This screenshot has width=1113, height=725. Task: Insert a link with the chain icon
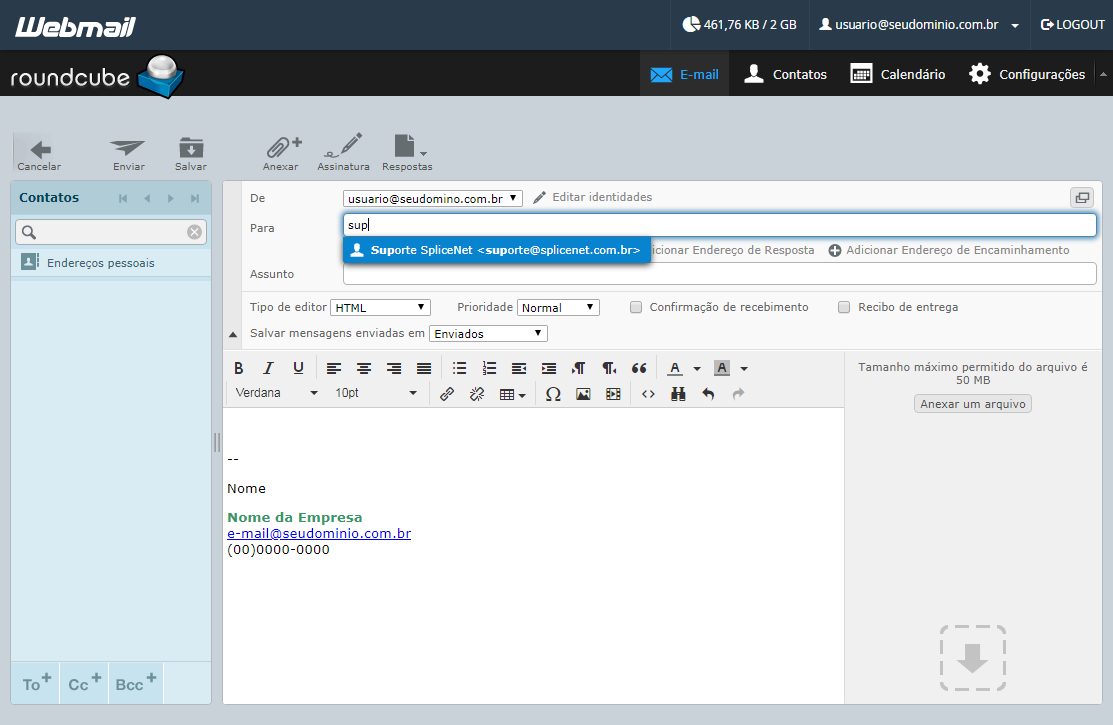446,394
